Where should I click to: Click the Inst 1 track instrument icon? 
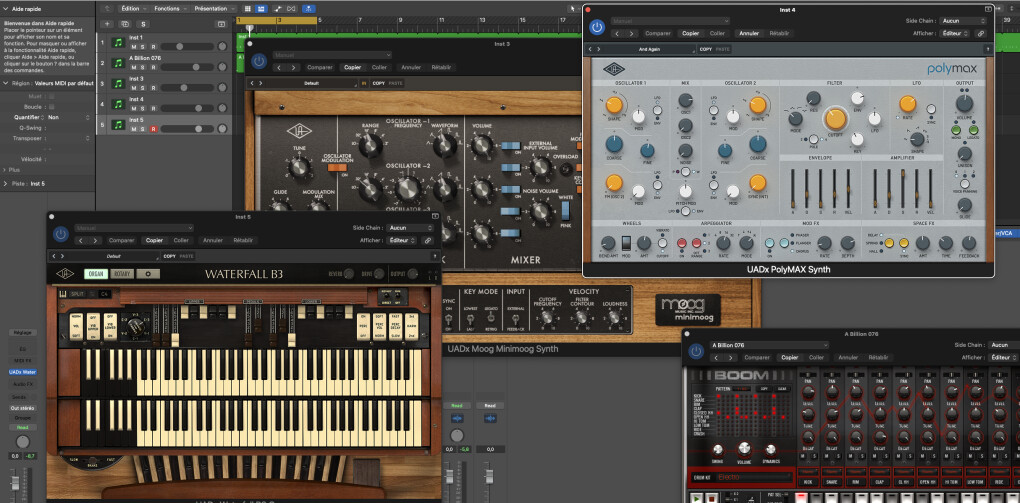pos(118,42)
